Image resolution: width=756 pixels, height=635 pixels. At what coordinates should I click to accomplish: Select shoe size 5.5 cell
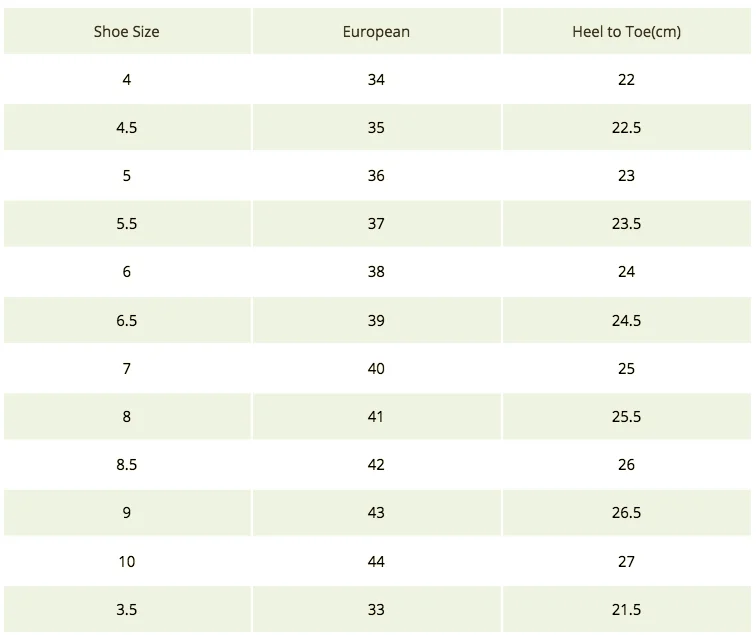tap(127, 224)
